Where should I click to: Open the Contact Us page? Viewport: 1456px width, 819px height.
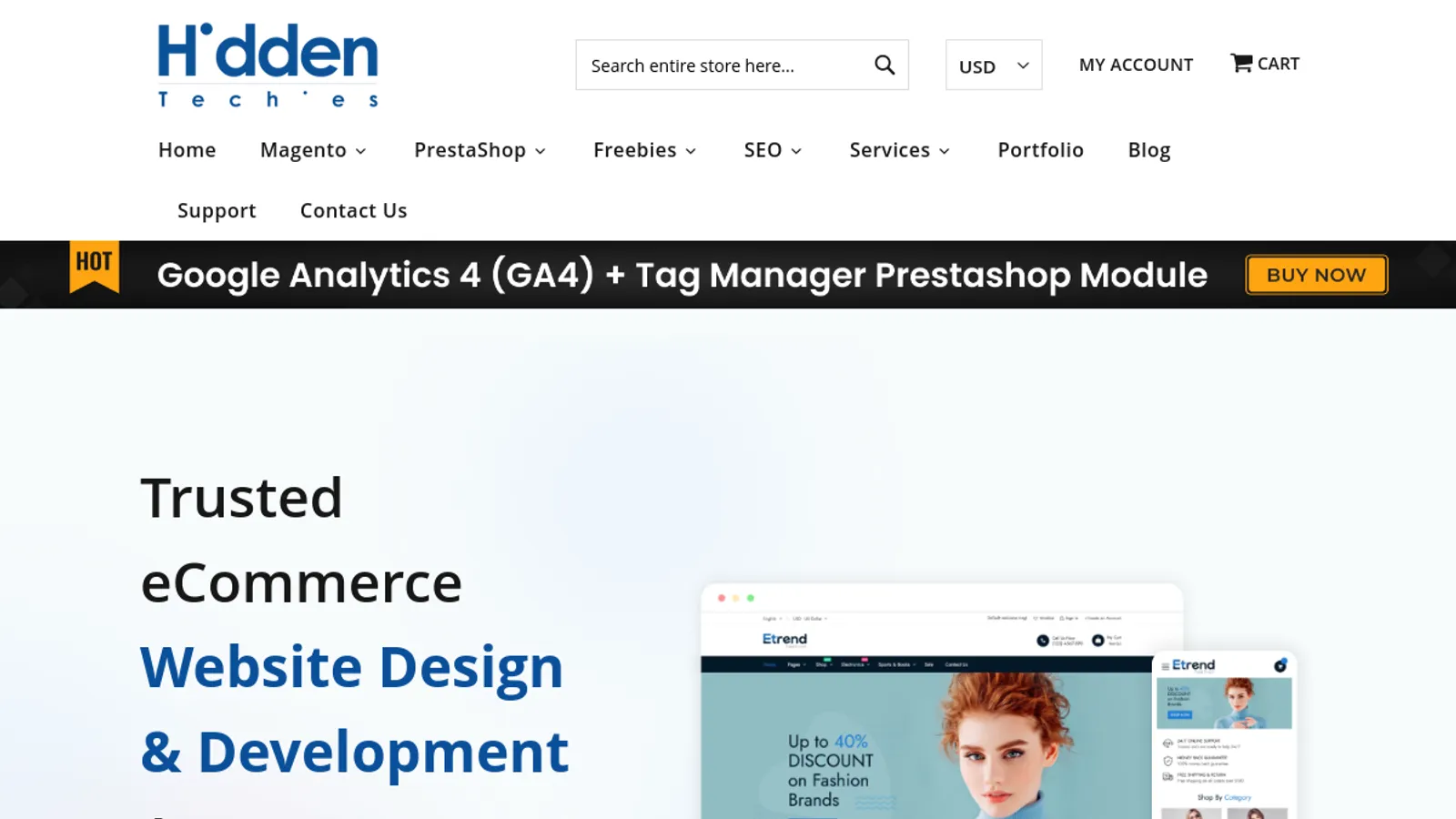tap(353, 211)
